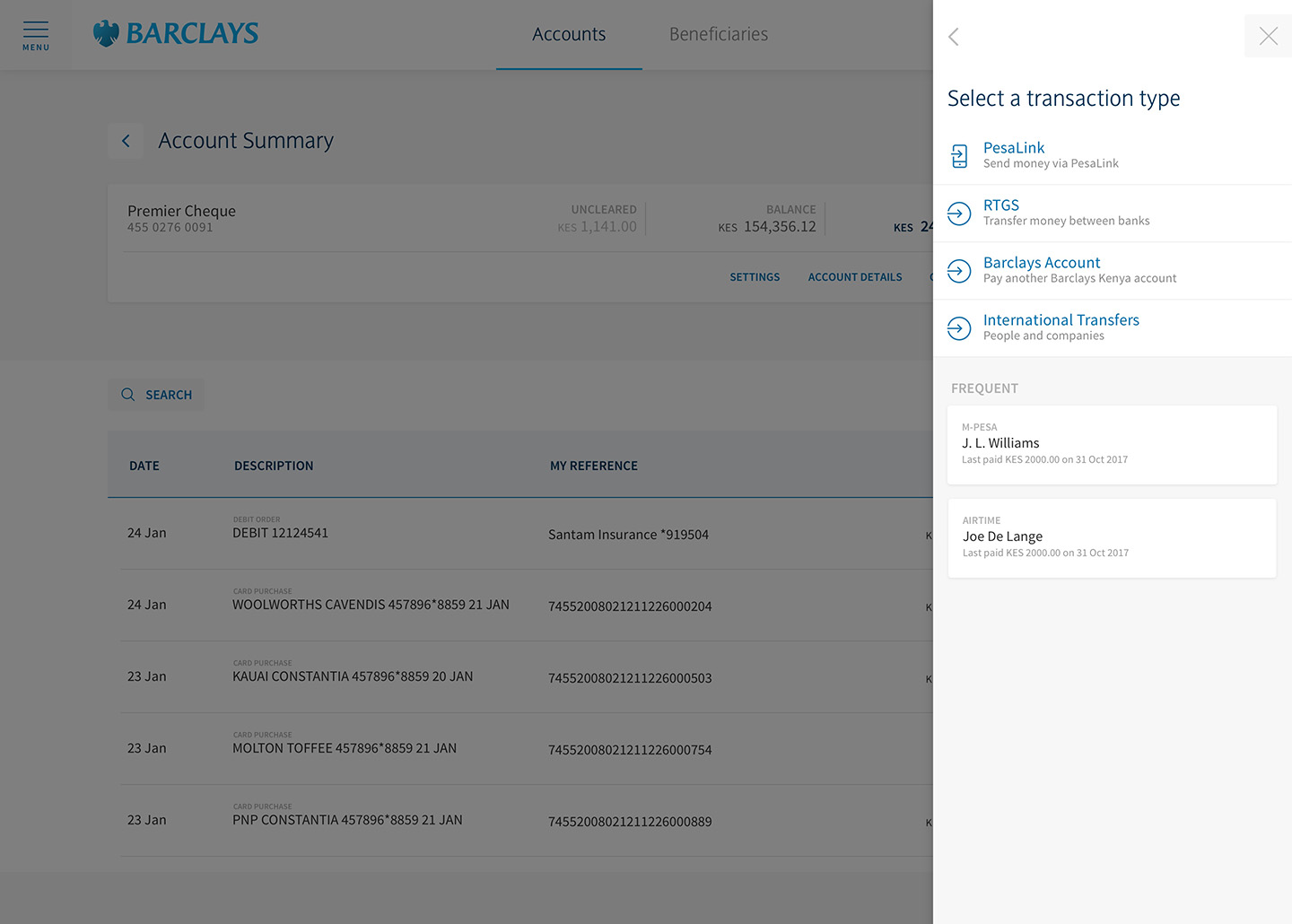The image size is (1292, 924).
Task: Click the DESCRIPTION column header
Action: click(274, 466)
